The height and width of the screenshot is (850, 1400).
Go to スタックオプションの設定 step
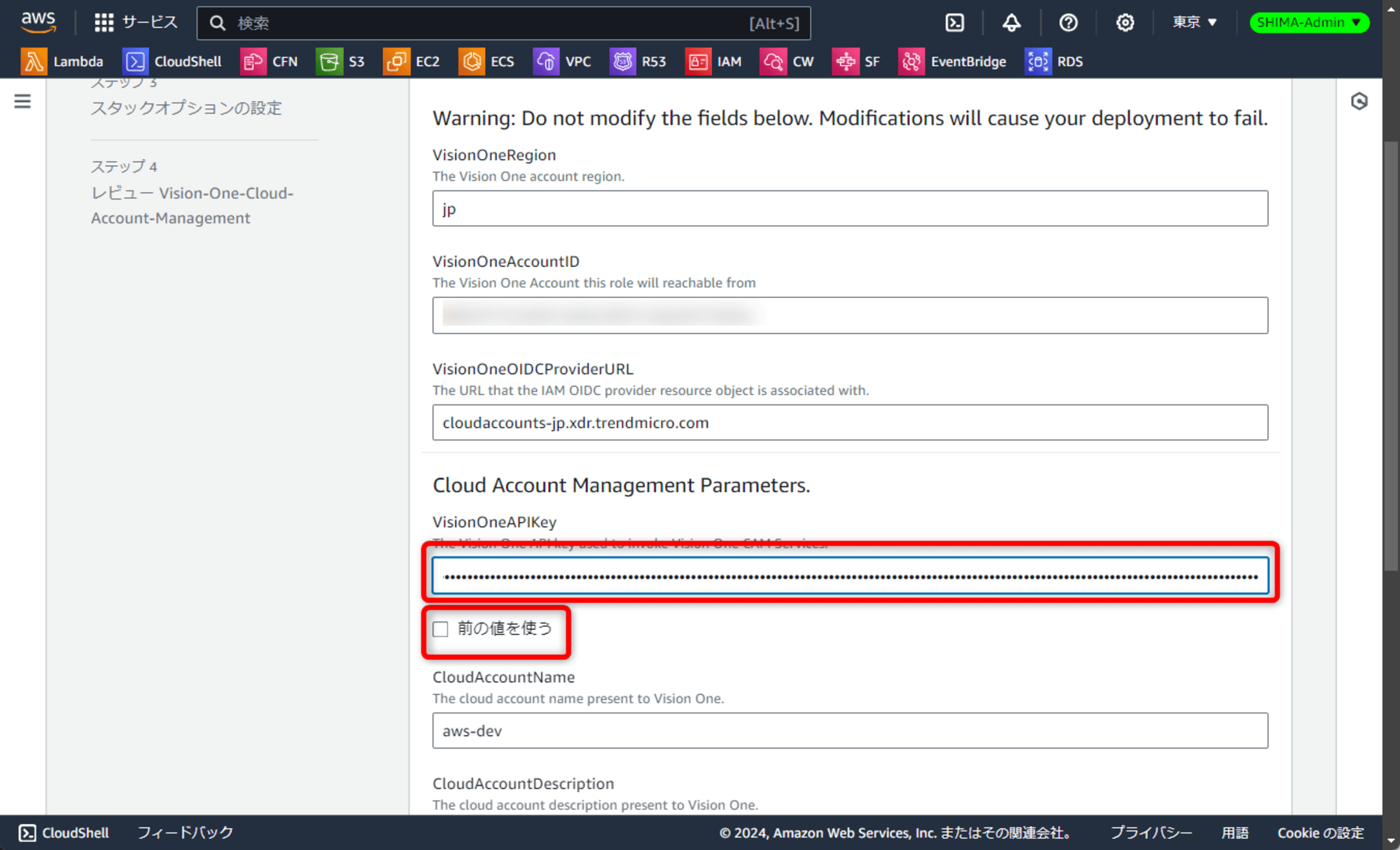click(186, 108)
